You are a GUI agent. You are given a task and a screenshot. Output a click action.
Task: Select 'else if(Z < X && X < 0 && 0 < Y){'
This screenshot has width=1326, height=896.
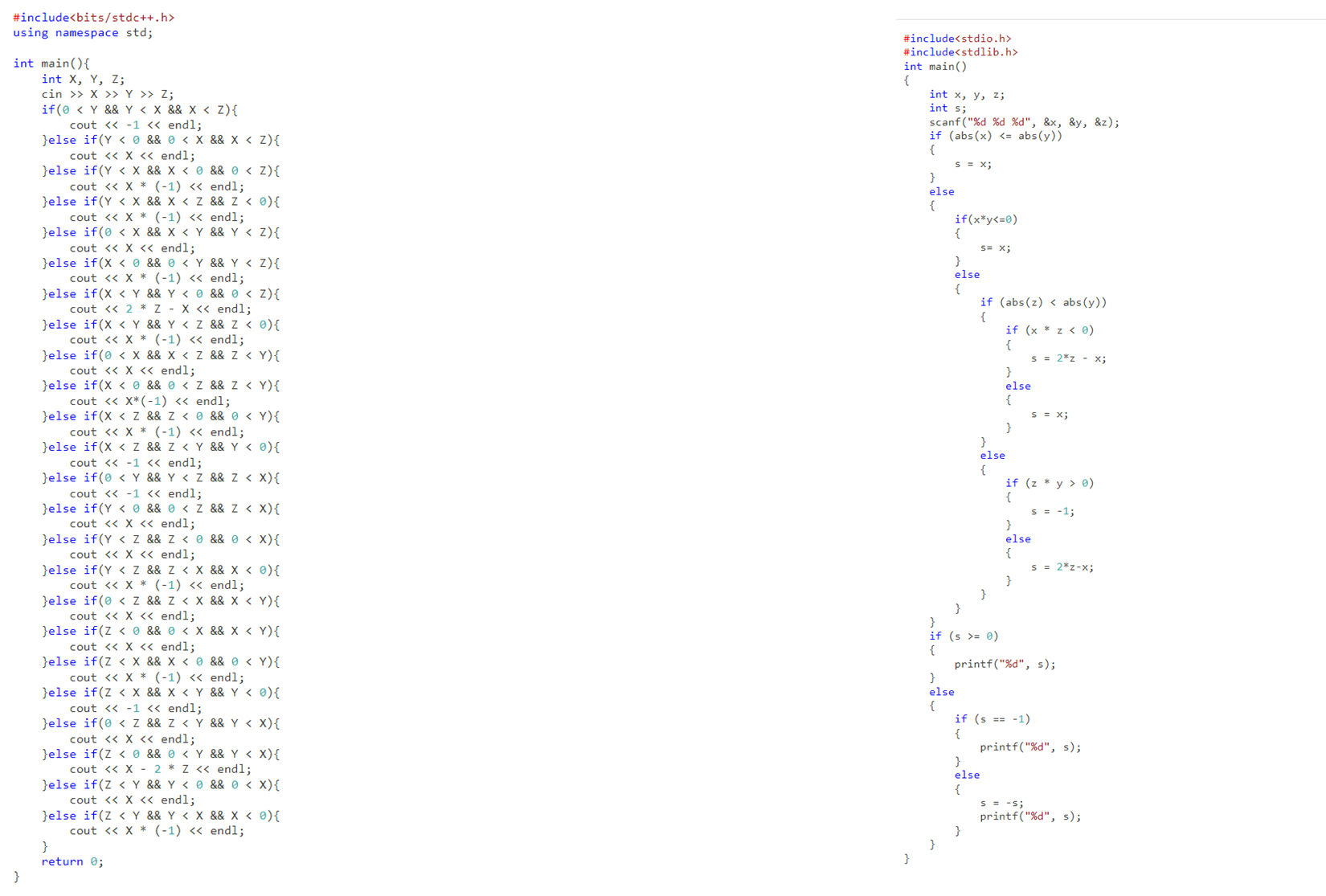point(164,662)
